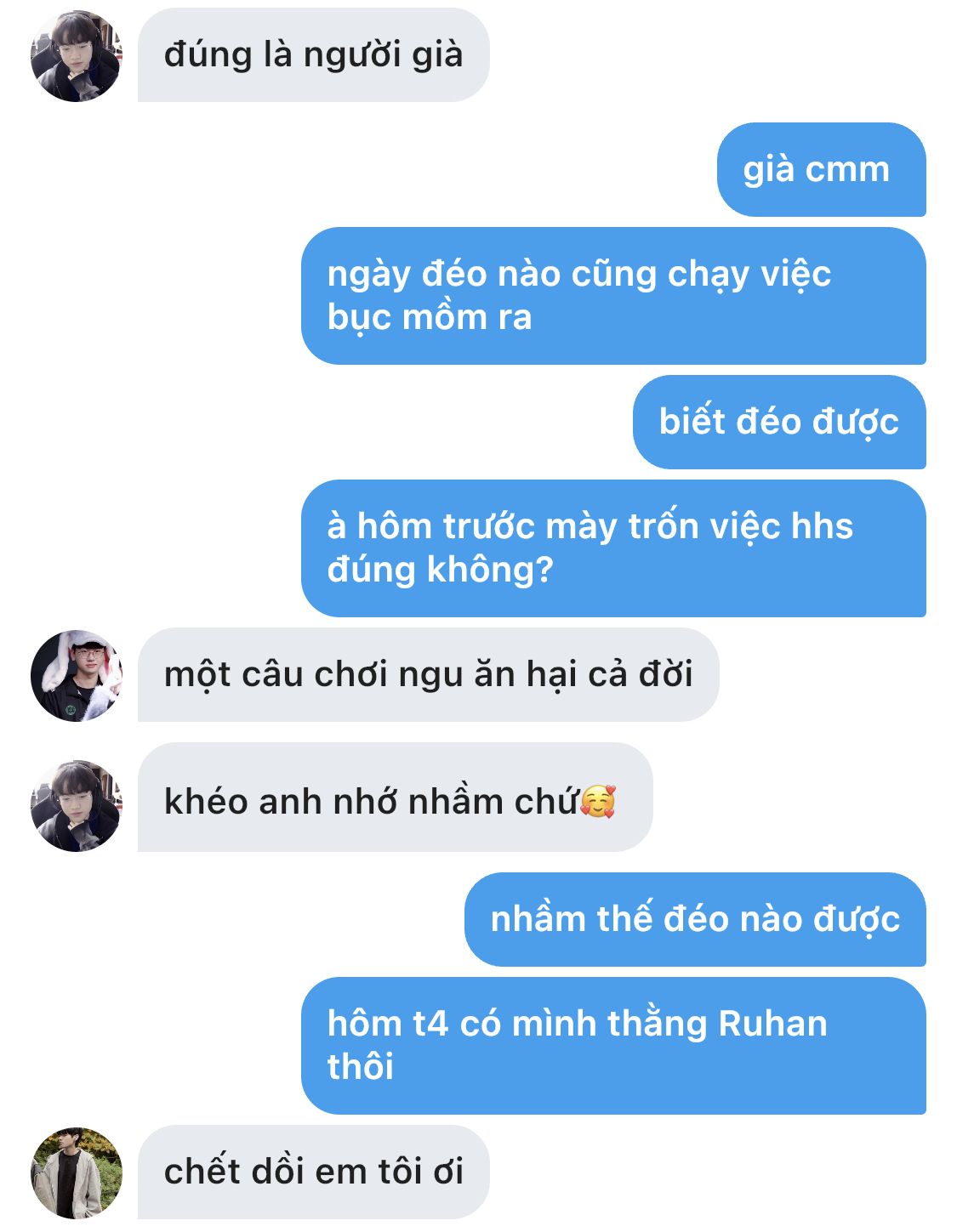This screenshot has width=957, height=1232.
Task: Tap the avatar beside "một câu chơi ngu" message
Action: coord(77,676)
